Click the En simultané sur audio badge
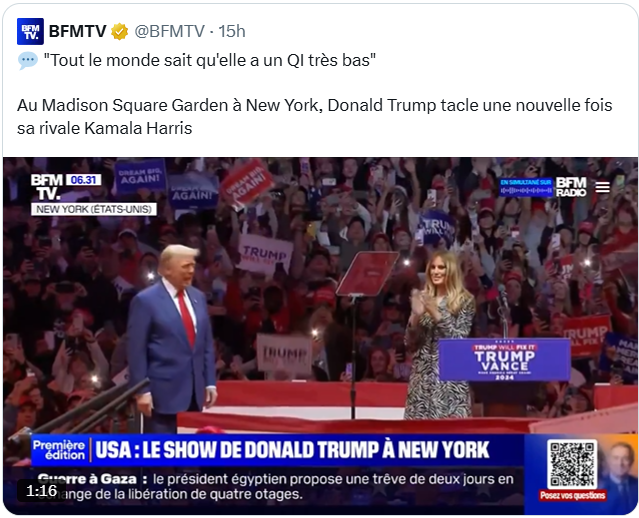This screenshot has width=639, height=518. (x=526, y=187)
